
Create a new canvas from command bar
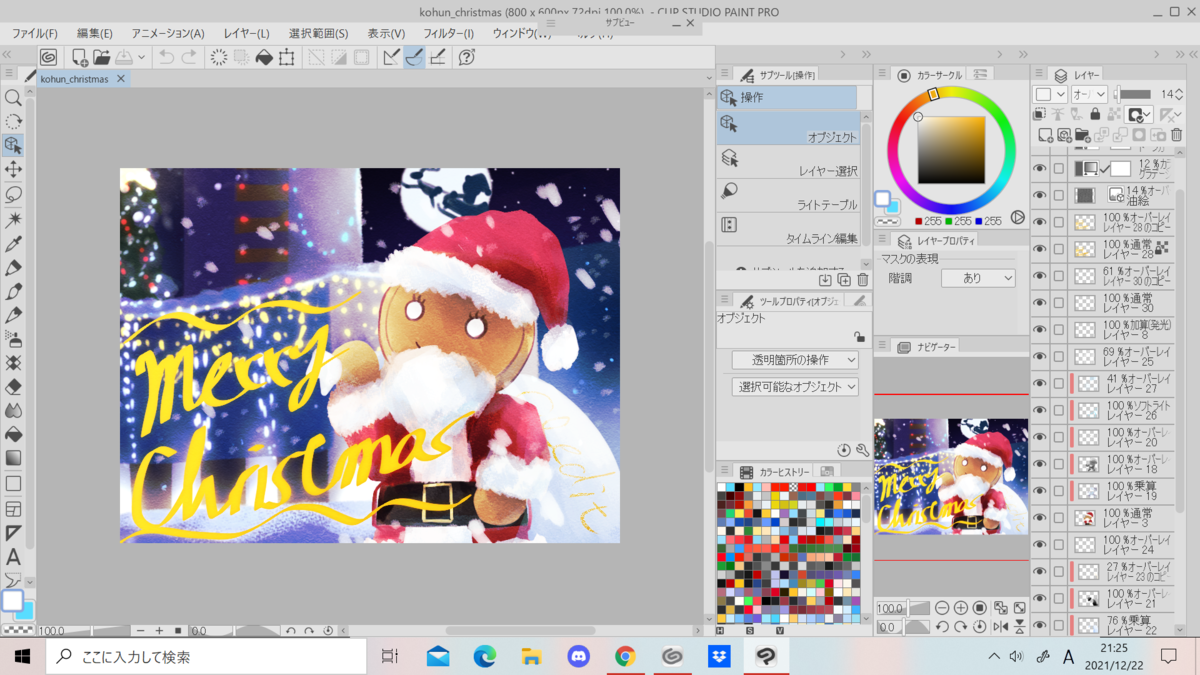pyautogui.click(x=79, y=57)
